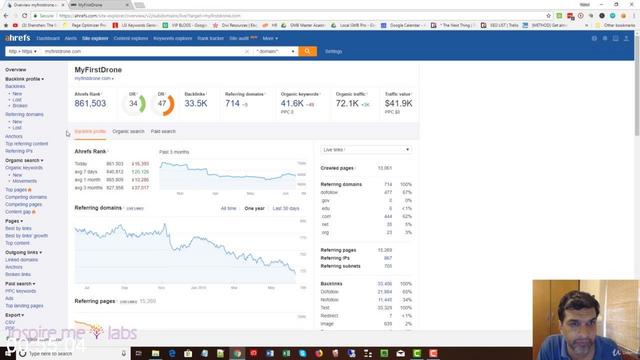Screen dimensions: 640x360
Task: Expand myfirstdrone.com URL dropdown under title
Action: (94, 78)
